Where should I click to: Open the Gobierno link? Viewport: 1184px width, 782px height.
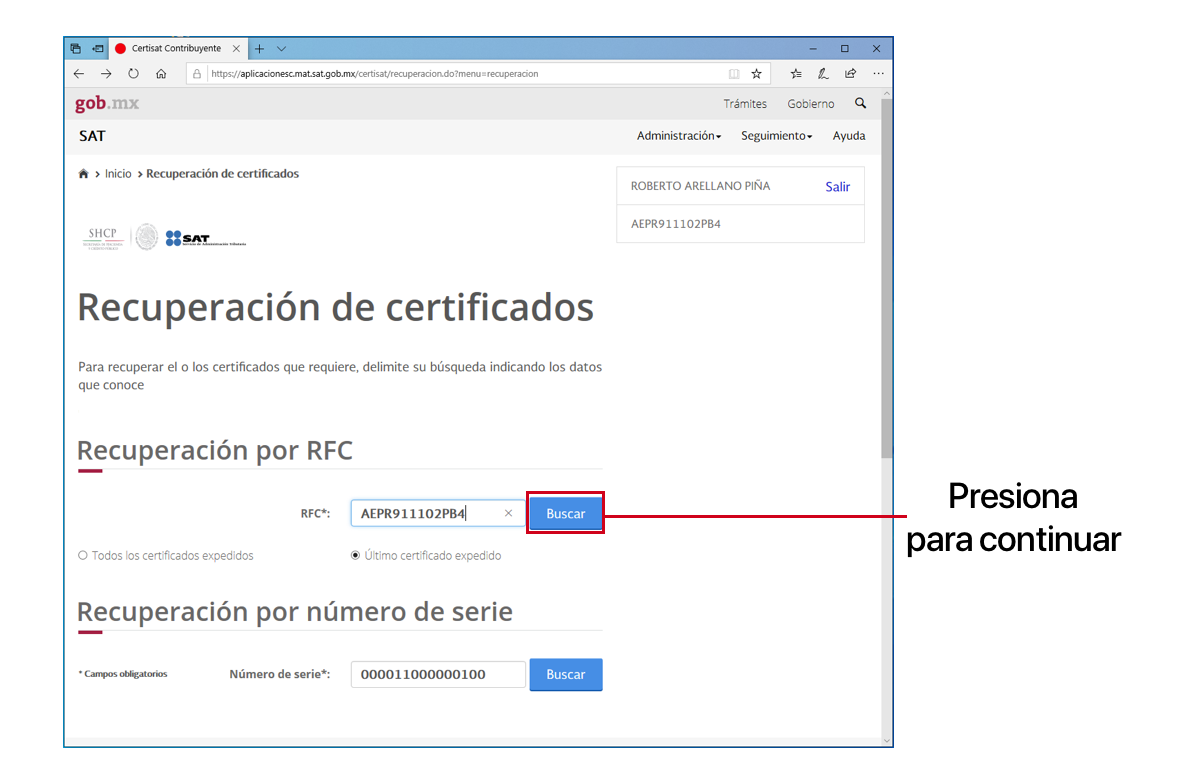(811, 104)
